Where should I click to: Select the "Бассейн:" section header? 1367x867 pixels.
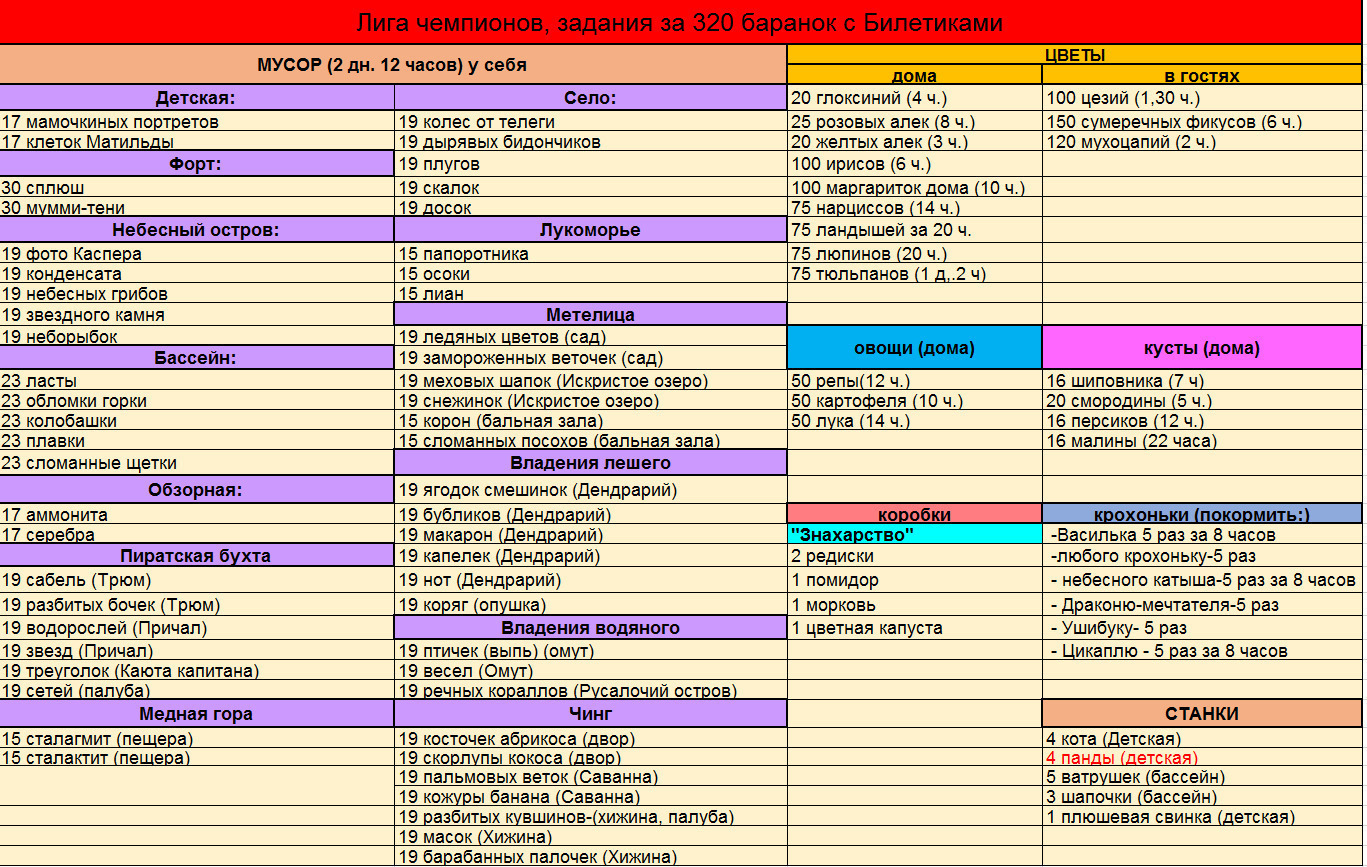tap(196, 358)
